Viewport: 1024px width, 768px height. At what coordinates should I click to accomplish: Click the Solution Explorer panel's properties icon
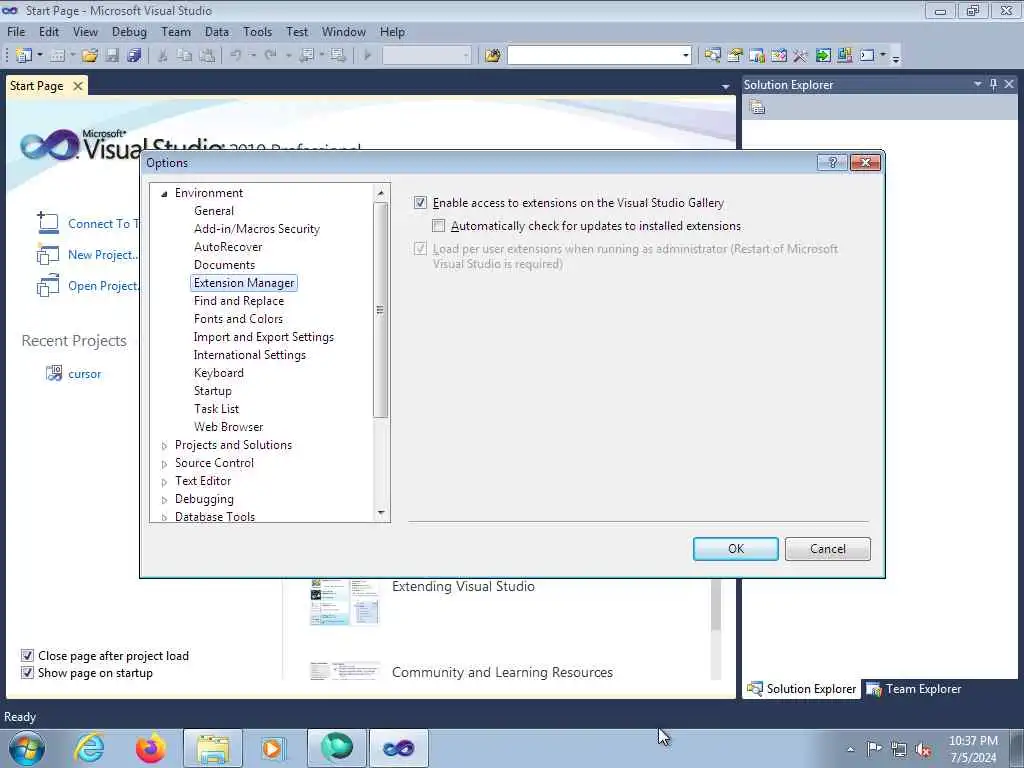[758, 108]
